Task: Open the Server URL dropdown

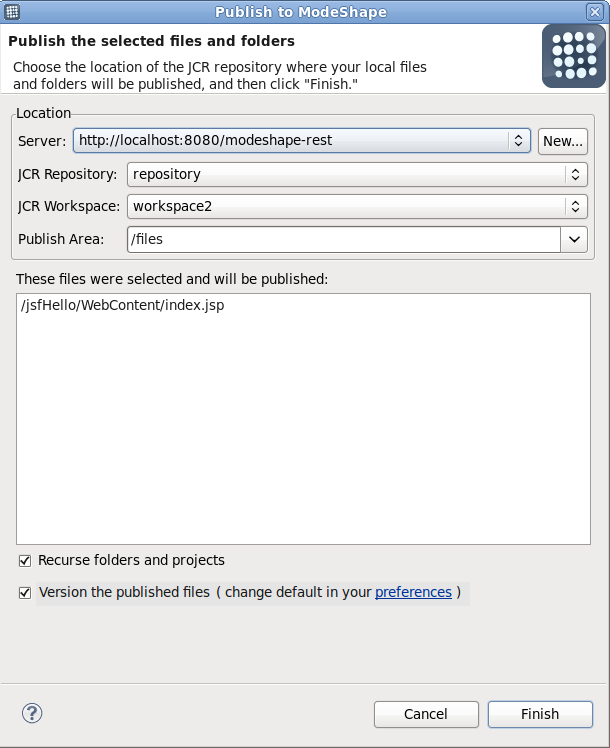Action: (x=519, y=141)
